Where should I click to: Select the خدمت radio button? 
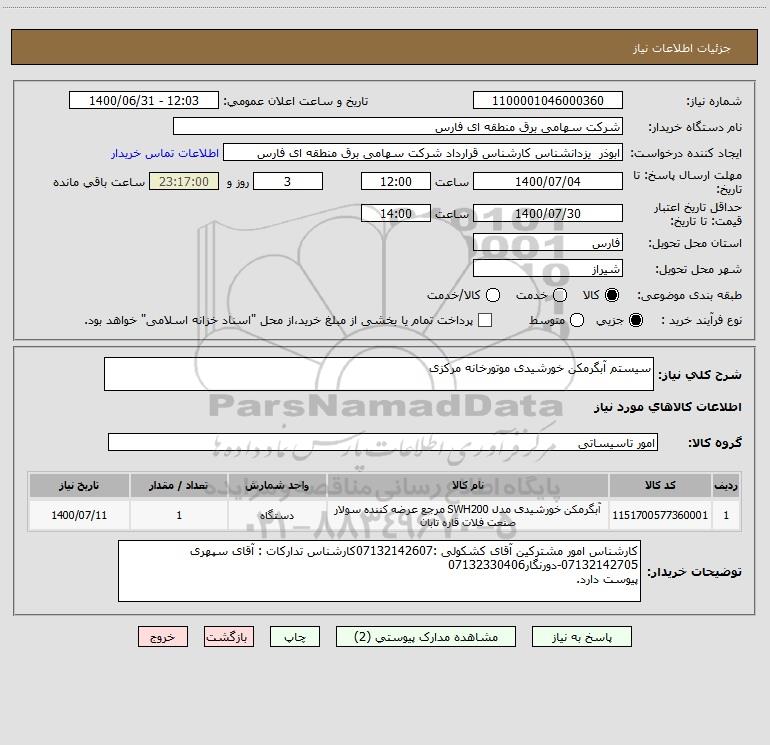[560, 295]
